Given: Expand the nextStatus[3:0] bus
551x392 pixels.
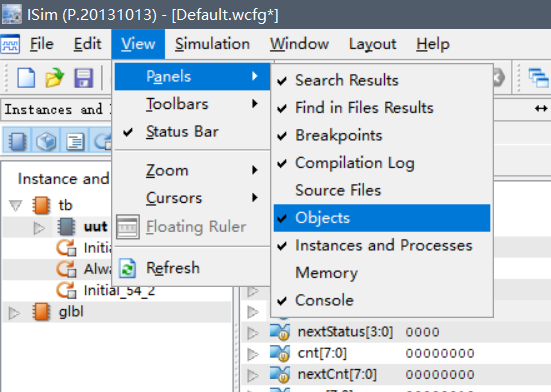Looking at the screenshot, I should pyautogui.click(x=253, y=333).
